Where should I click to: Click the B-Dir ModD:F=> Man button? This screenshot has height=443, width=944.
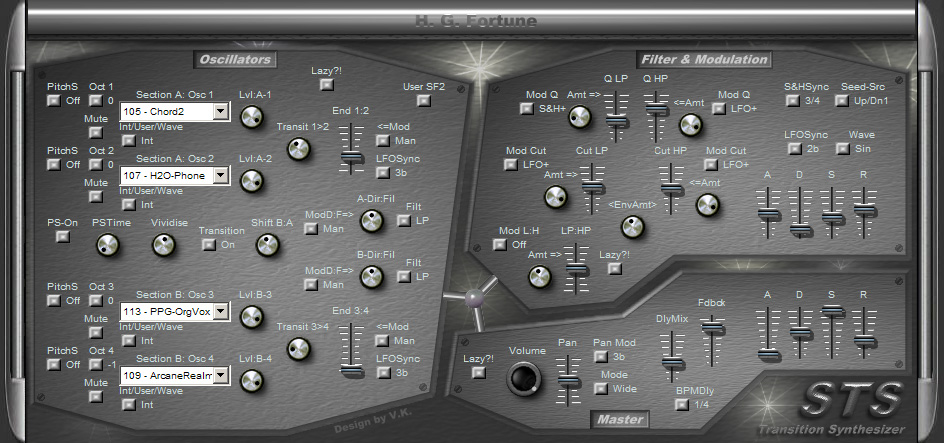[311, 285]
